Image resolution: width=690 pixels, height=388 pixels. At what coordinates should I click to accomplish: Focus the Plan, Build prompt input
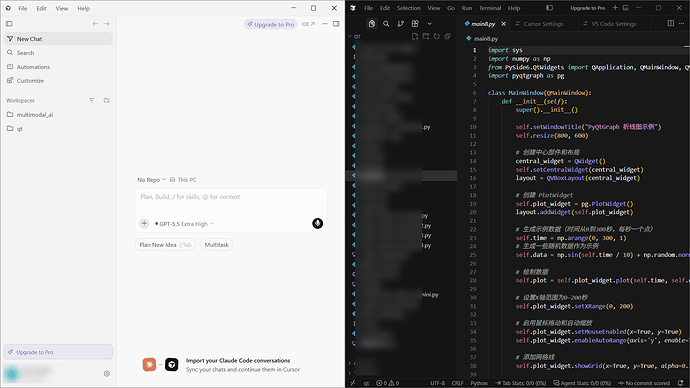click(x=231, y=197)
